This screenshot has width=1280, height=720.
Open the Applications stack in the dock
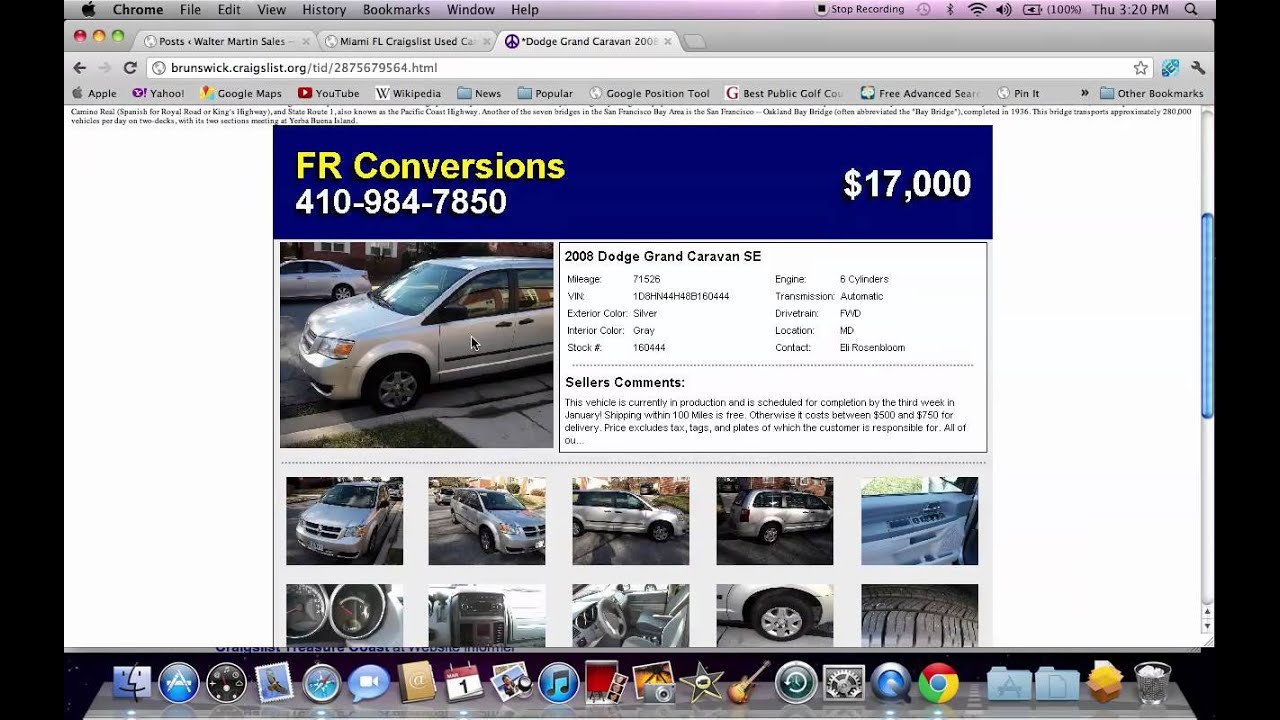pos(1009,684)
